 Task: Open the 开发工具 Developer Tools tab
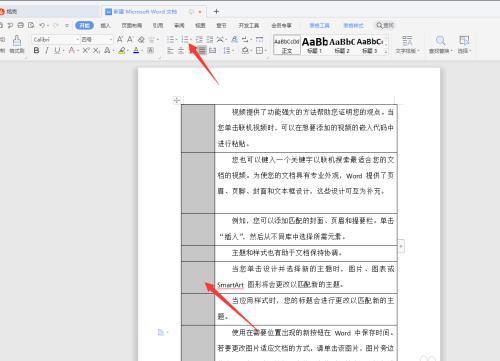click(x=249, y=25)
